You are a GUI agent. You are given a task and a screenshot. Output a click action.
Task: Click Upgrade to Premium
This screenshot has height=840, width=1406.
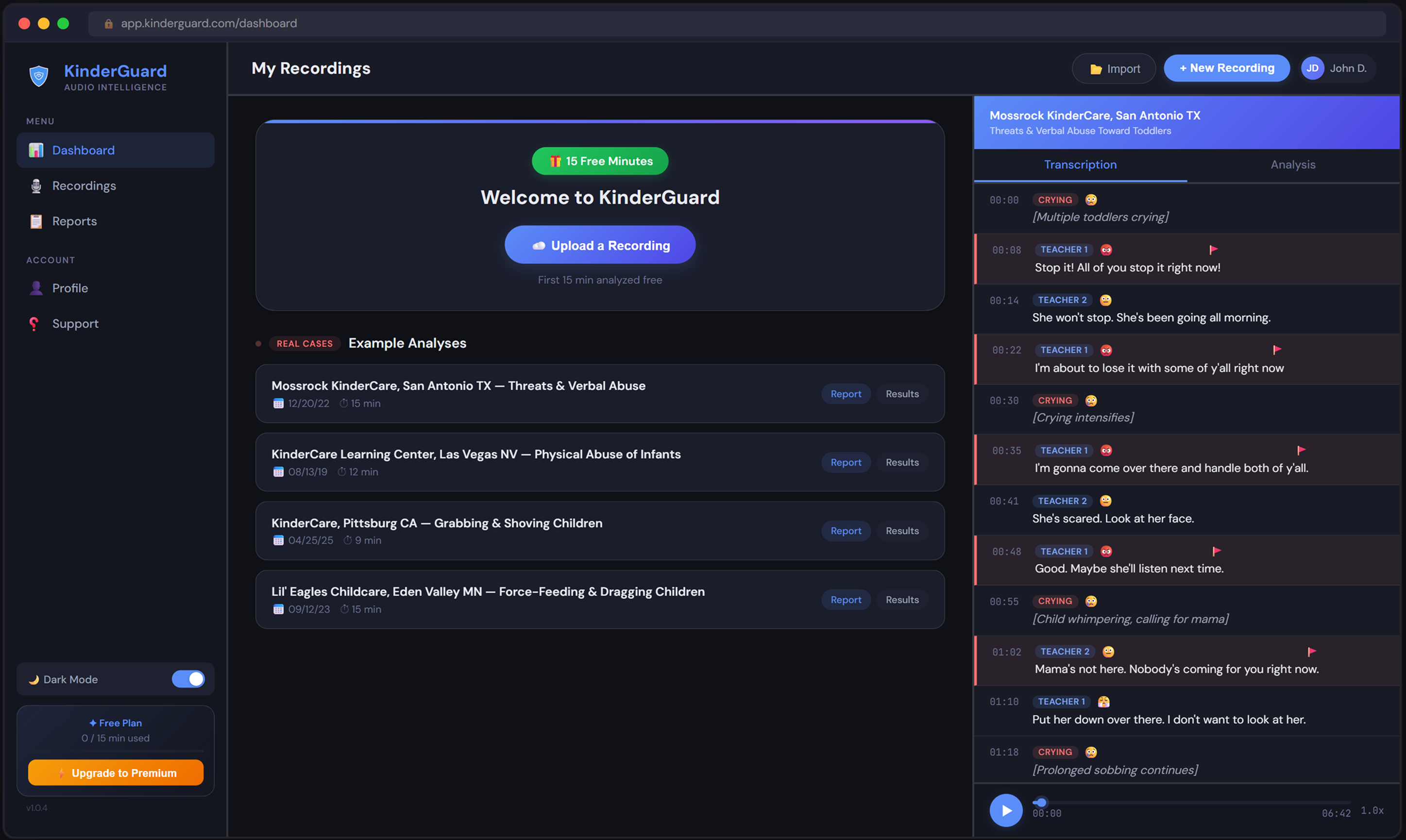point(116,772)
